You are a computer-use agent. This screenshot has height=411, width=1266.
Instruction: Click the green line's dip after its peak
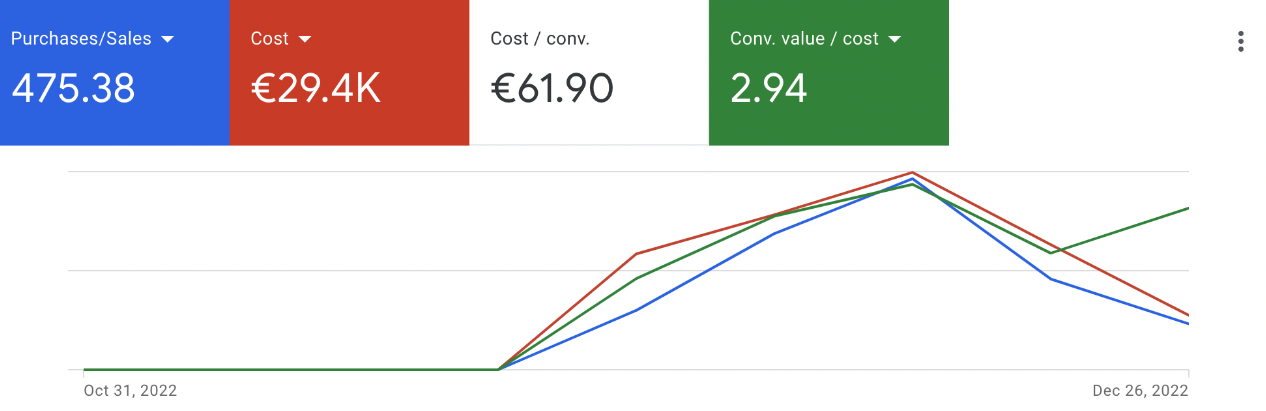[1050, 253]
